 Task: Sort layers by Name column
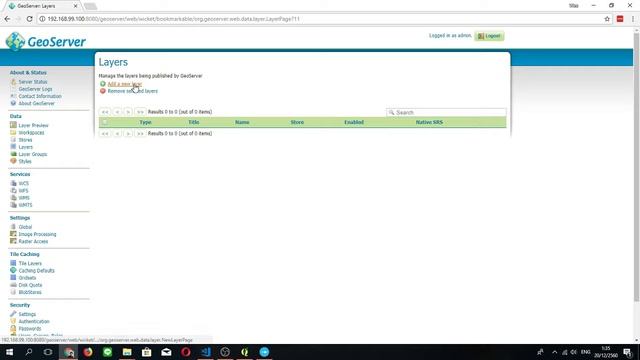[x=242, y=122]
